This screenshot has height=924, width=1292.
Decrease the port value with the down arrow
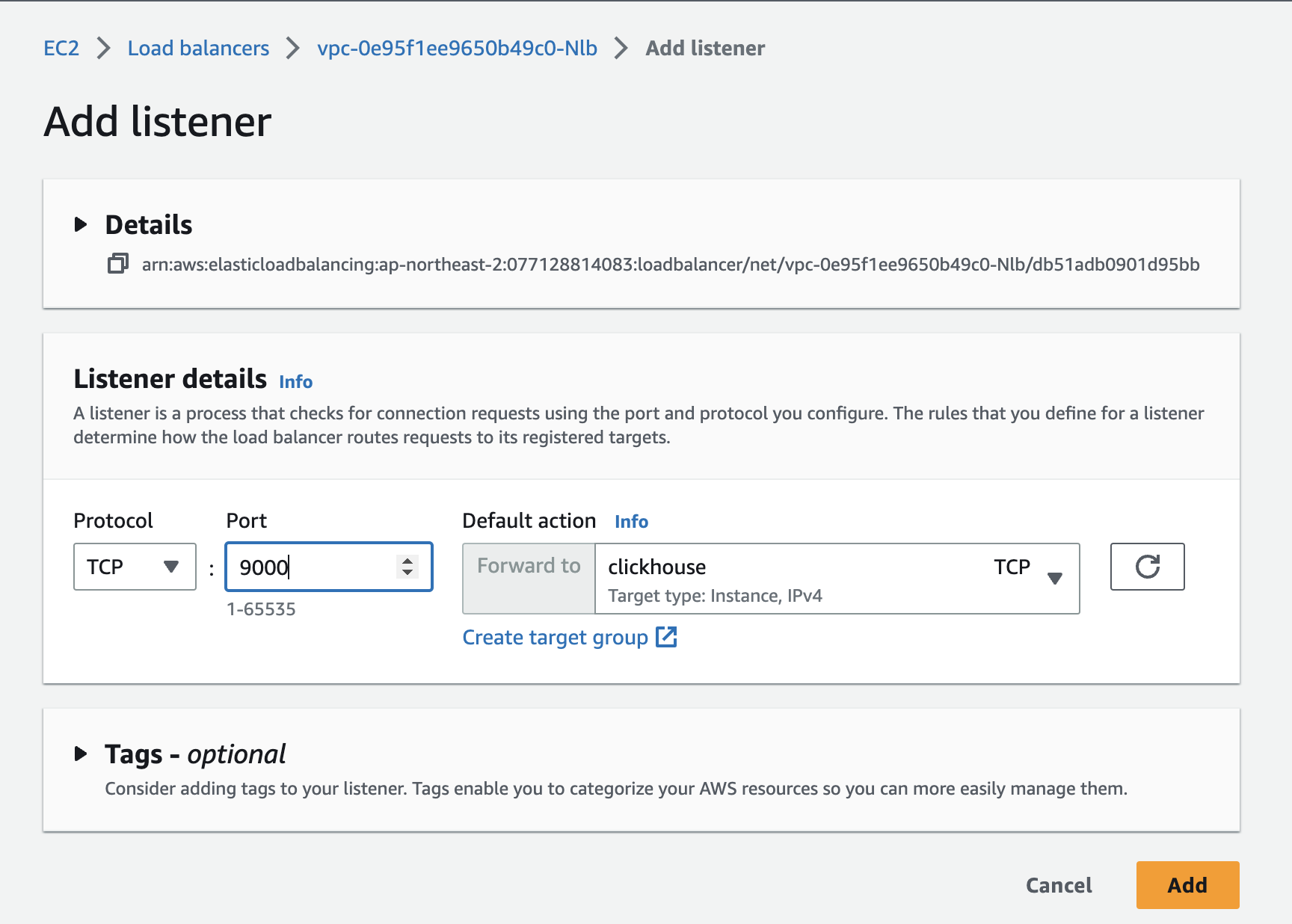(407, 573)
